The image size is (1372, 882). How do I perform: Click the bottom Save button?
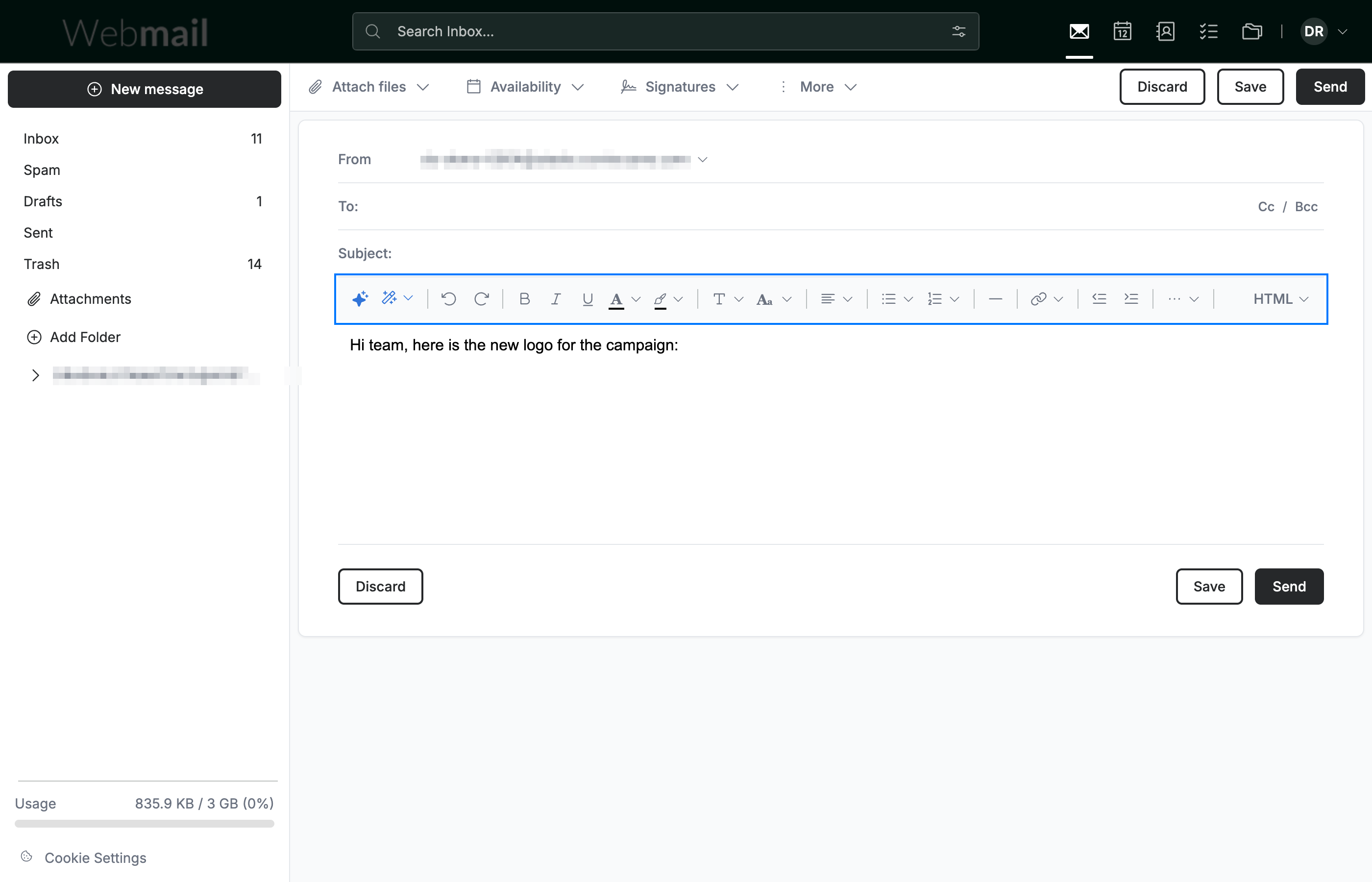[1209, 586]
